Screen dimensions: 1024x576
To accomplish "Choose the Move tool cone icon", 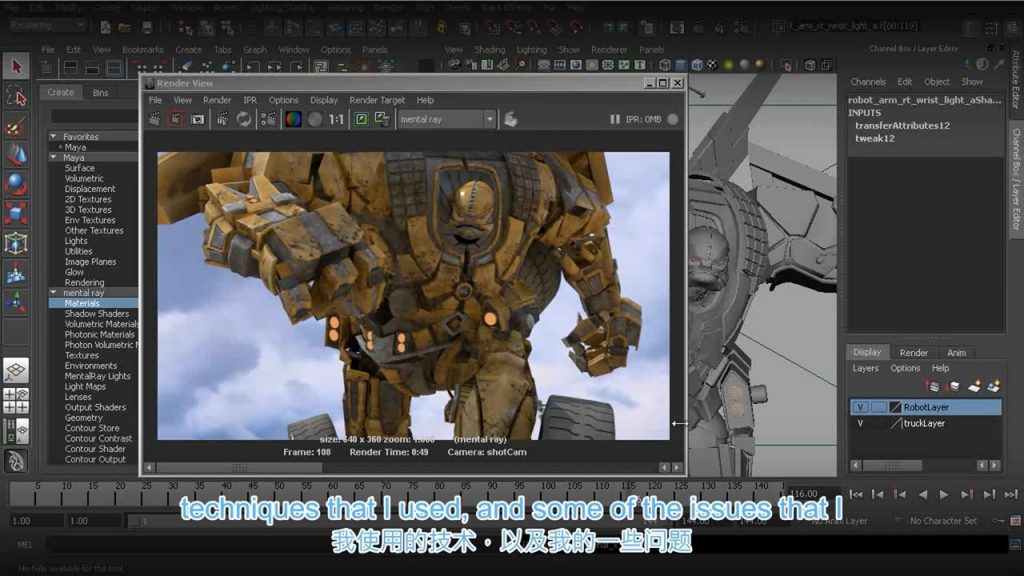I will pyautogui.click(x=16, y=155).
